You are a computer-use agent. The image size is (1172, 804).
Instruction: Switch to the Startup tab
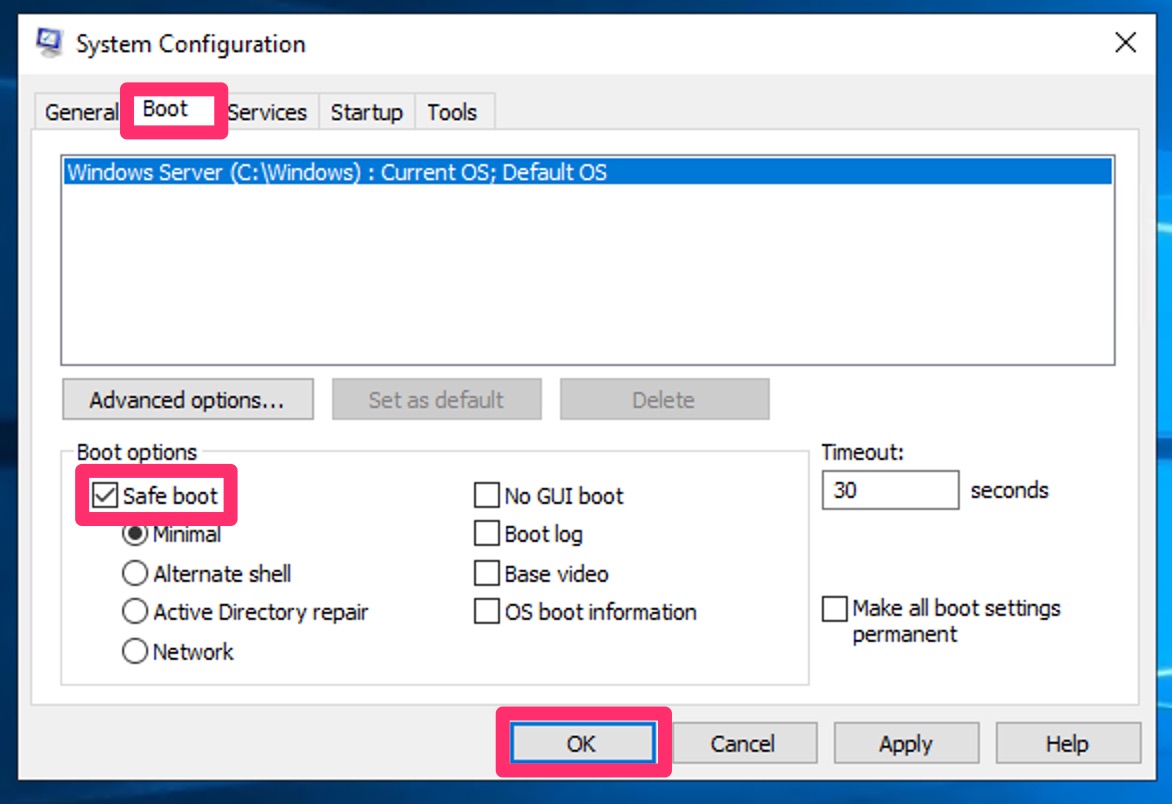click(x=366, y=112)
